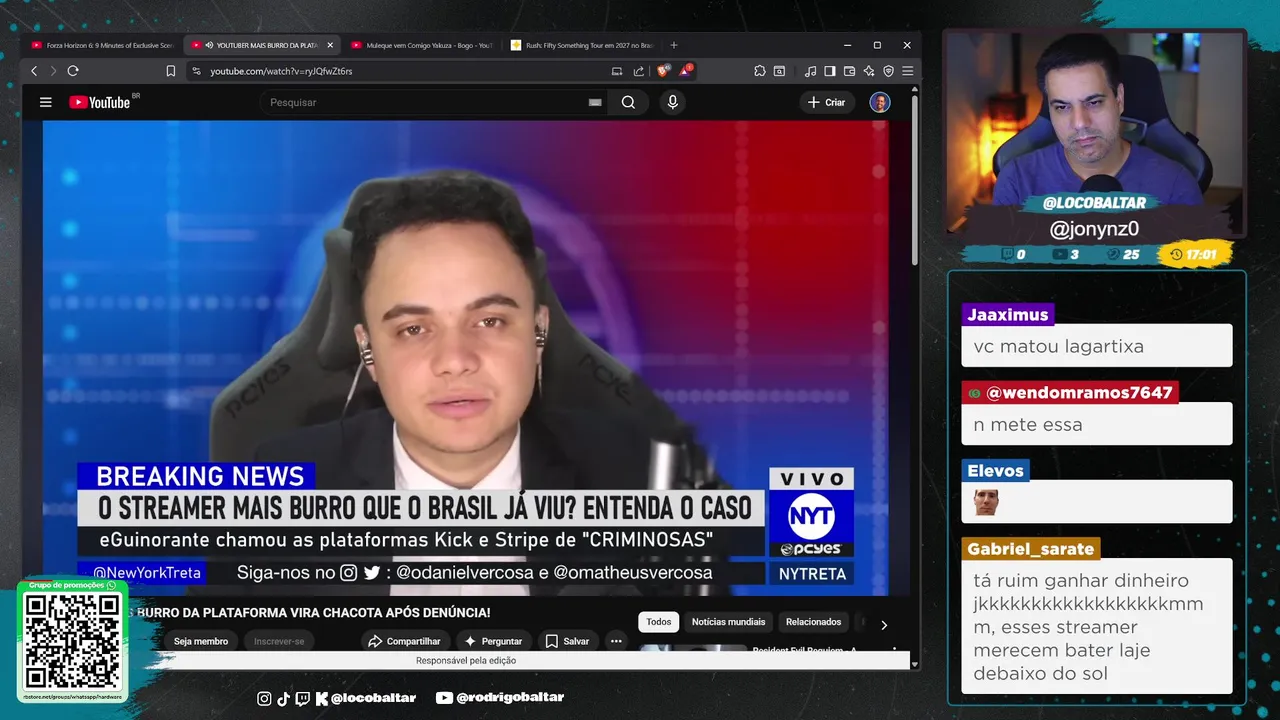Image resolution: width=1280 pixels, height=720 pixels.
Task: Open the Leo AI sparkle icon
Action: (x=869, y=71)
